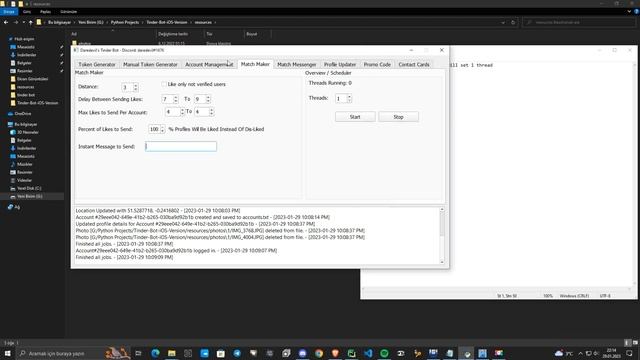Open the Manual Token Generator tab
The height and width of the screenshot is (360, 640).
tap(150, 64)
